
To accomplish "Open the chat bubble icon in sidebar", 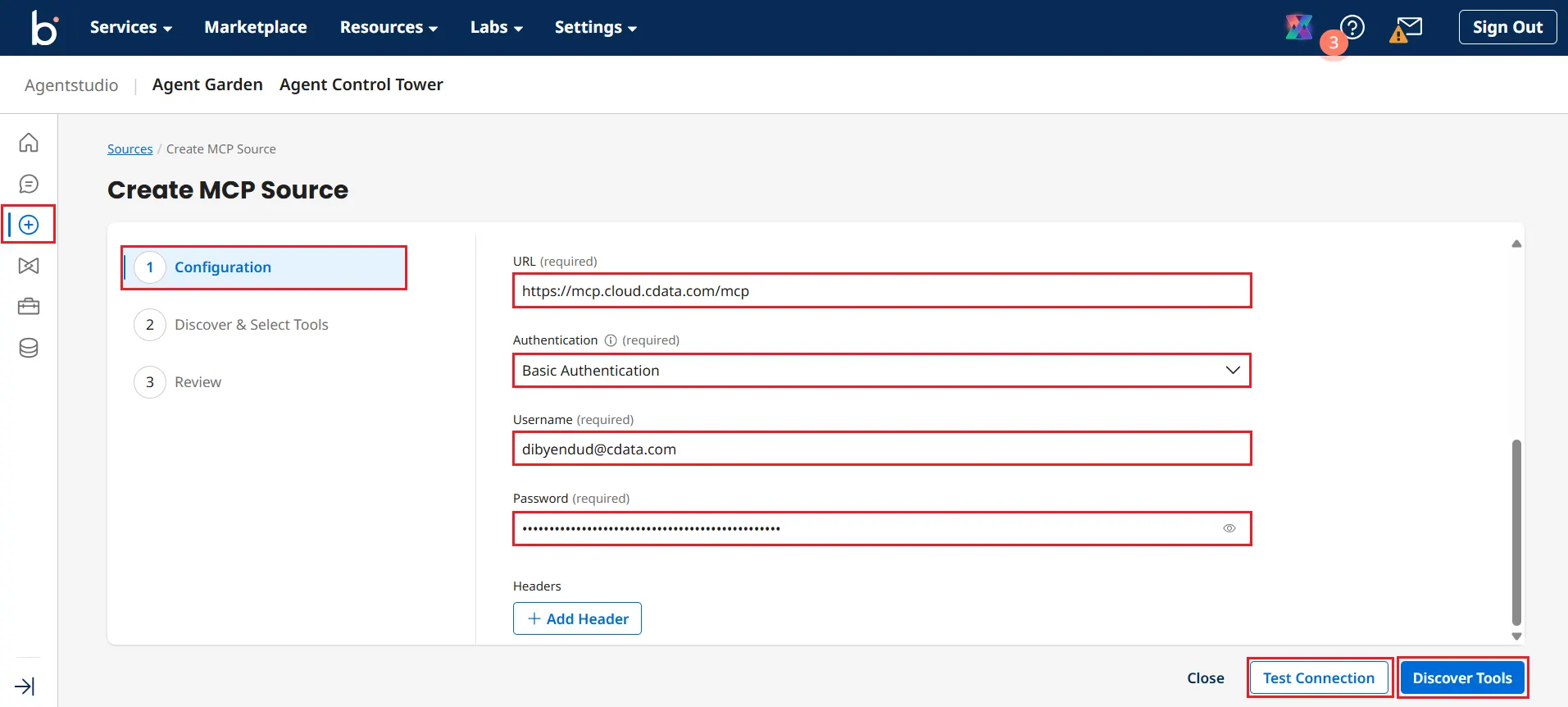I will click(x=29, y=184).
